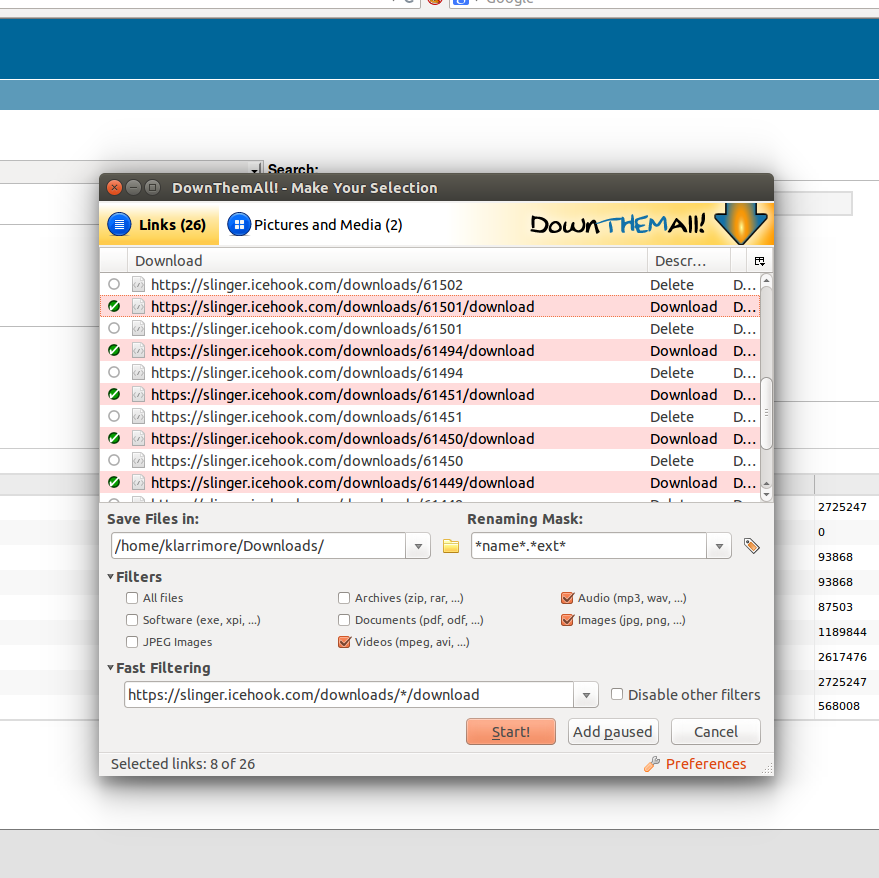Click the DownThemAll! logo arrow

(740, 223)
